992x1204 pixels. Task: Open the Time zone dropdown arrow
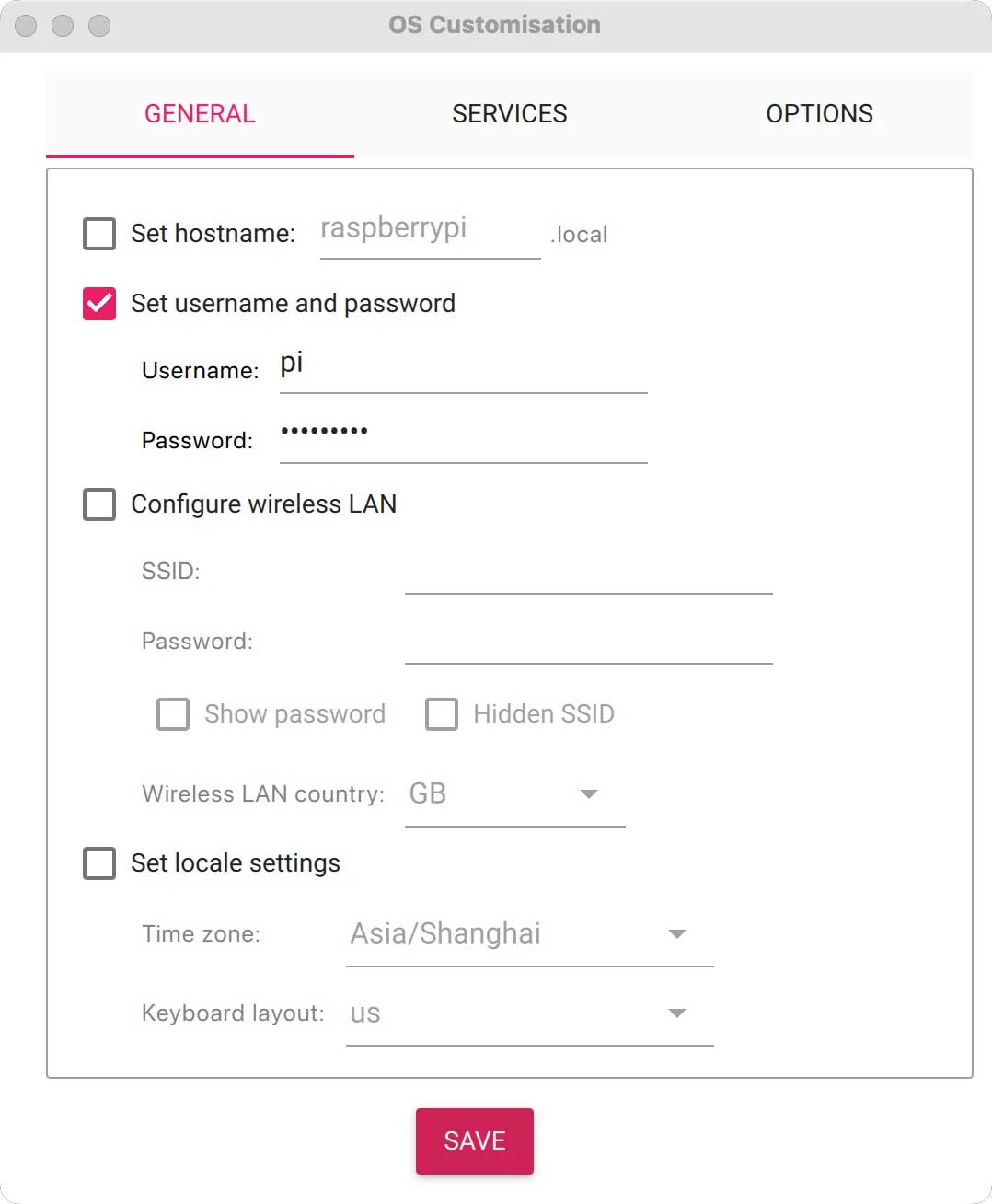click(677, 933)
